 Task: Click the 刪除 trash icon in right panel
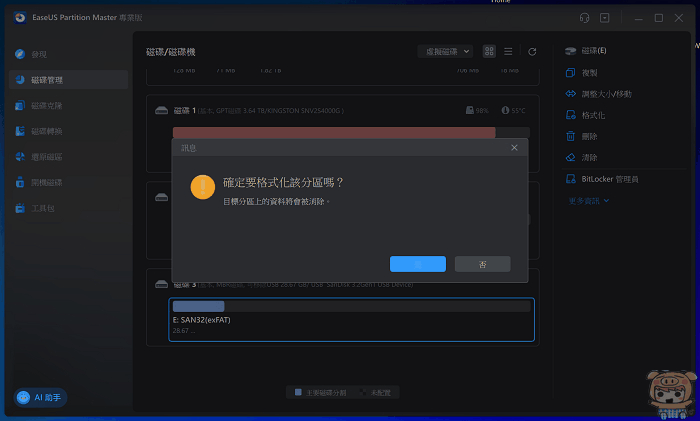tap(570, 136)
